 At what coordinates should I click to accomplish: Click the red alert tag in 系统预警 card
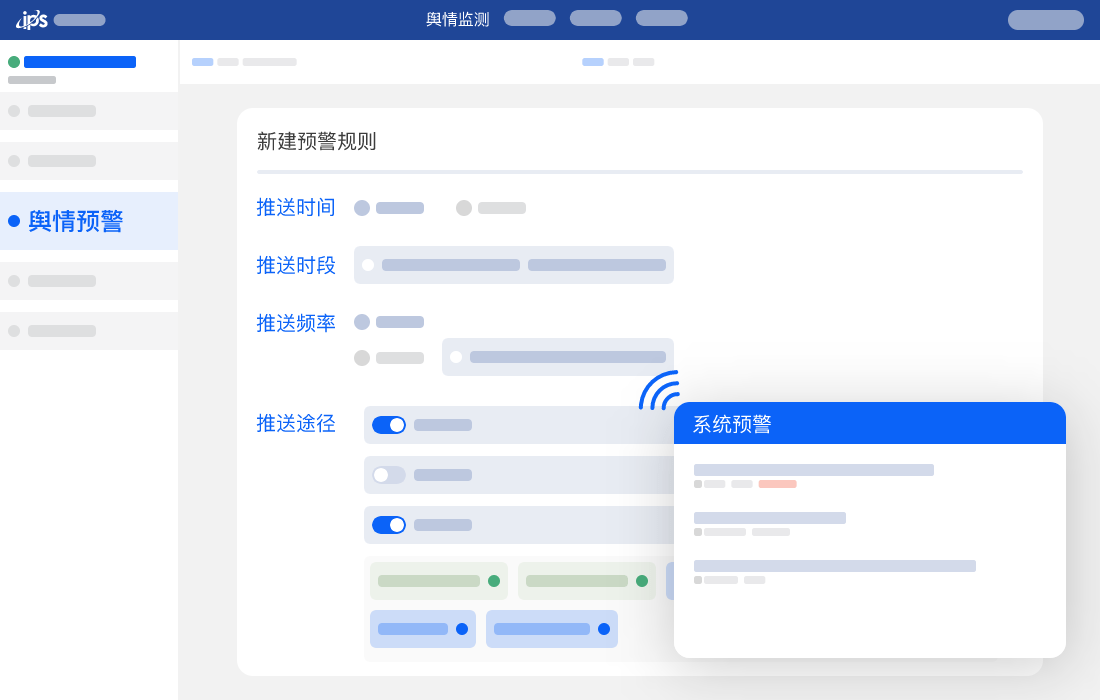click(x=778, y=484)
